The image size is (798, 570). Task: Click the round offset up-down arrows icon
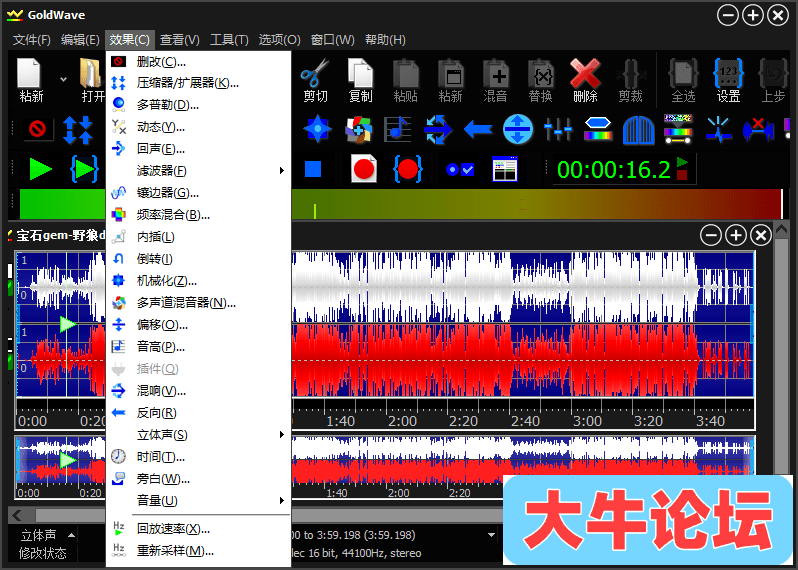[518, 129]
